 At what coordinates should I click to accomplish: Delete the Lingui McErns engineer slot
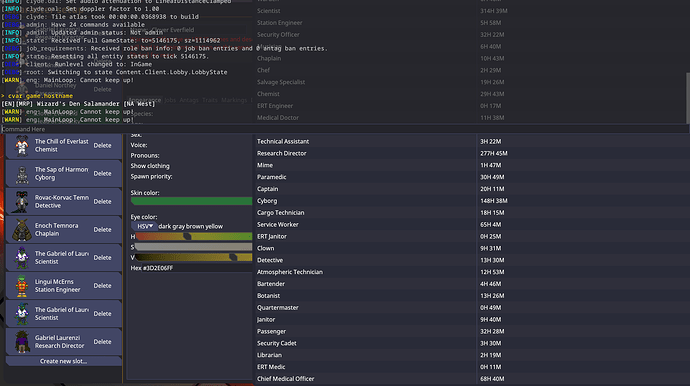[102, 286]
